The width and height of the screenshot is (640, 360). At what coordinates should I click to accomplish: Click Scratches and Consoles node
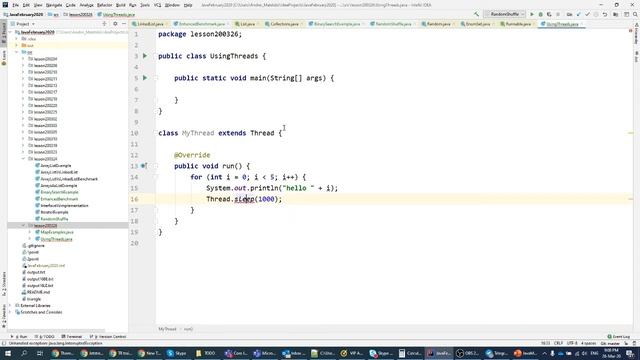pyautogui.click(x=41, y=312)
